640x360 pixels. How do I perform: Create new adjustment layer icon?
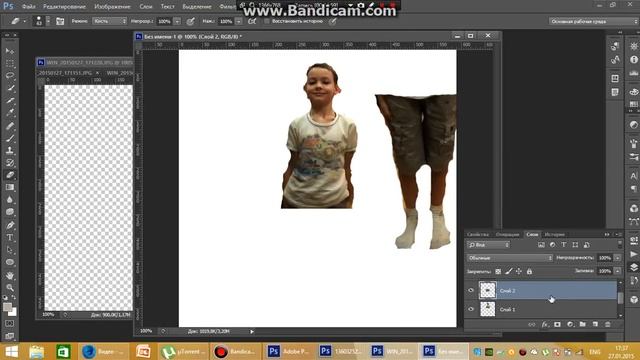click(570, 324)
